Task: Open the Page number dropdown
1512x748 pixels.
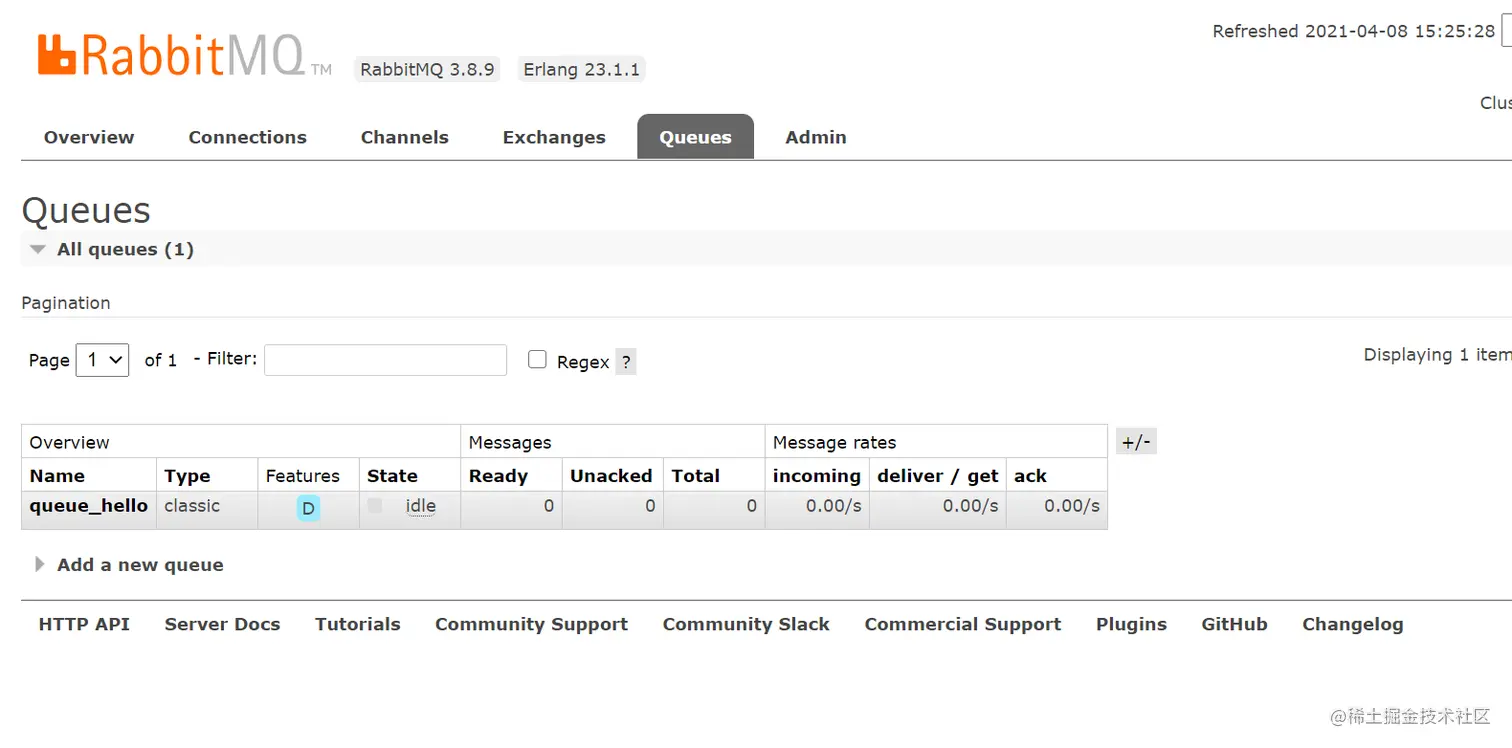Action: tap(102, 359)
